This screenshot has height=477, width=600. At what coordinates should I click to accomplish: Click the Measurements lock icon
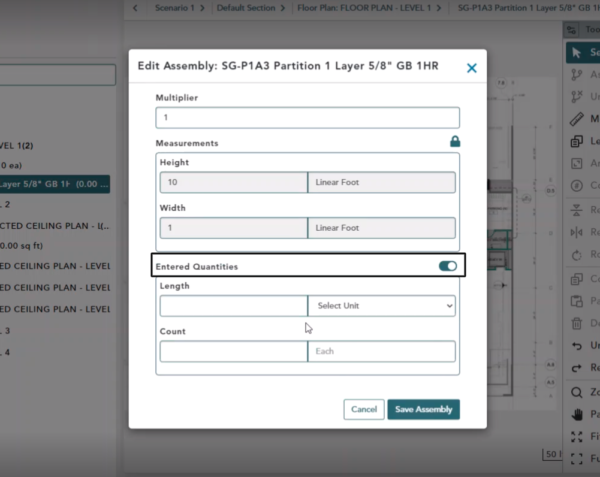(x=455, y=142)
